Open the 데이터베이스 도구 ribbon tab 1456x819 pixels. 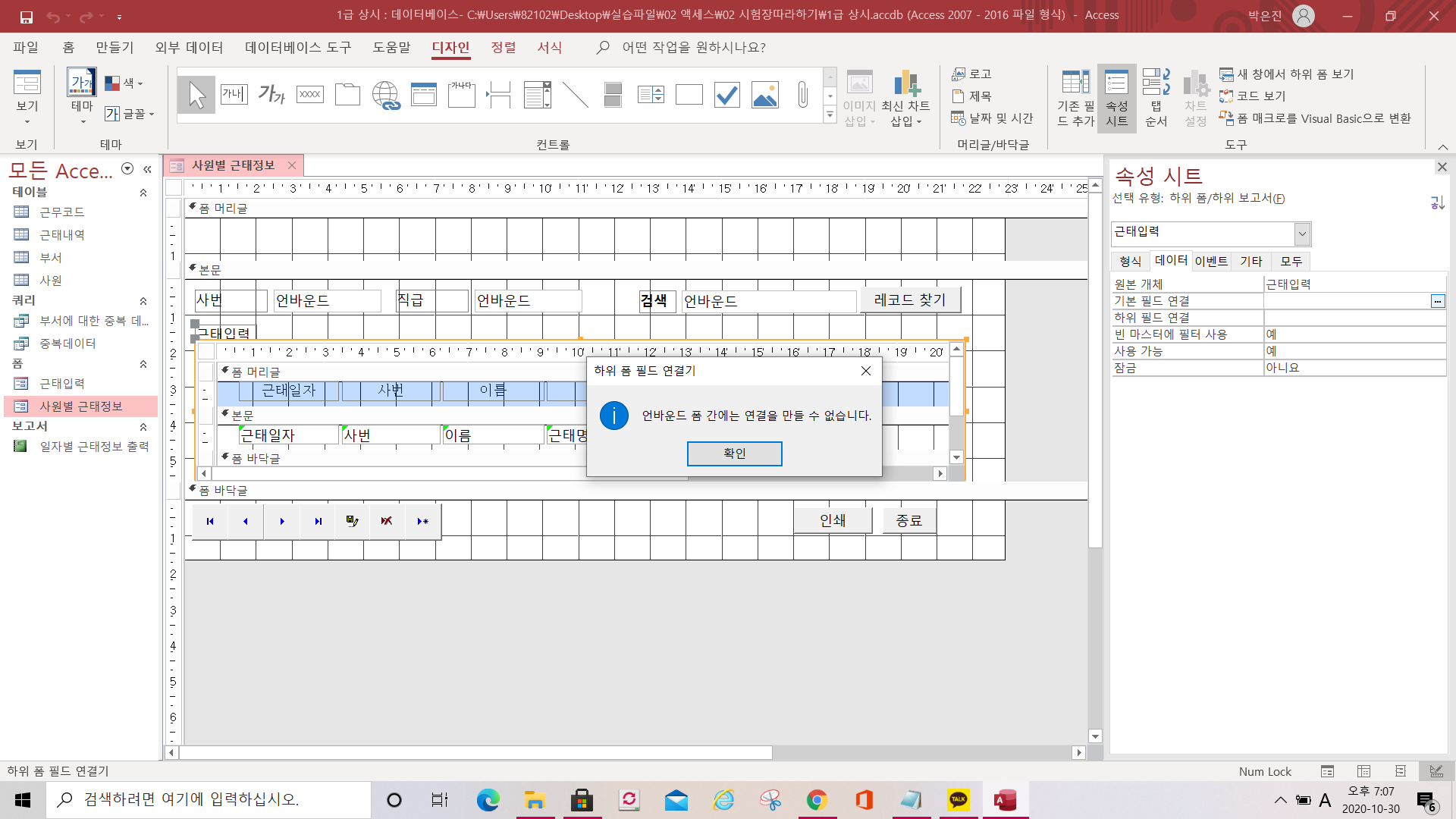click(x=298, y=47)
